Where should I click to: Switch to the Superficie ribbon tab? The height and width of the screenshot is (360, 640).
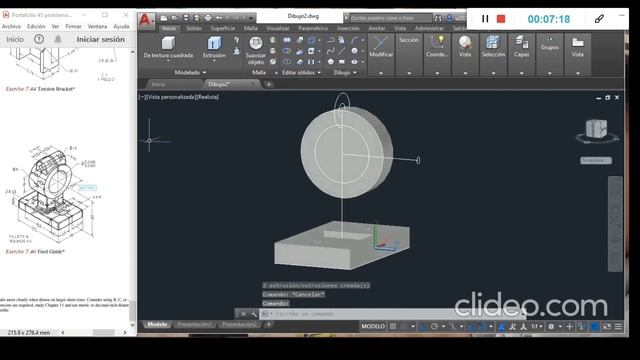click(223, 28)
